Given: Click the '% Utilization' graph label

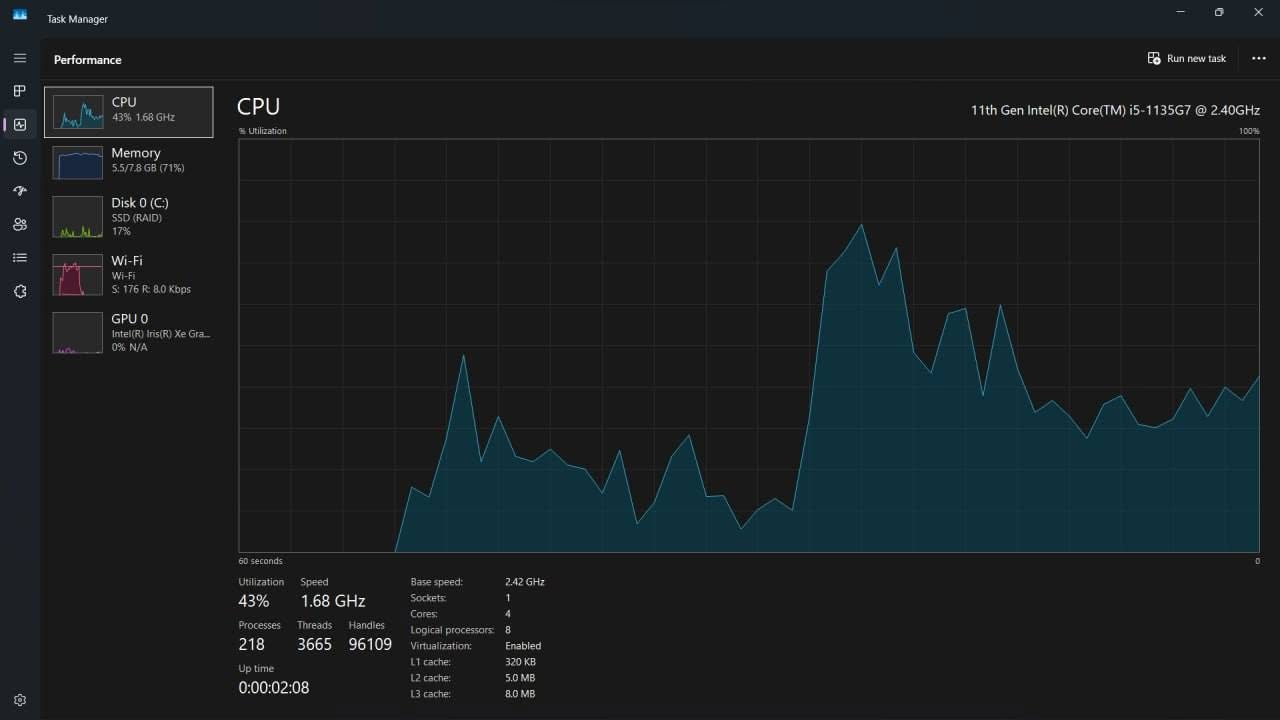Looking at the screenshot, I should click(x=263, y=131).
